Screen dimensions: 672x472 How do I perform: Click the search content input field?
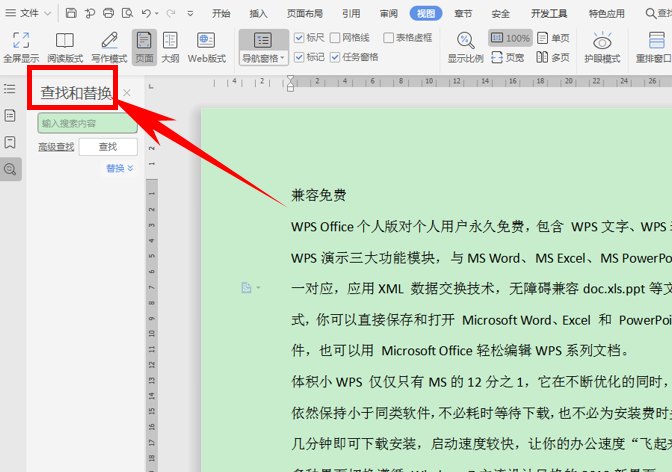(87, 123)
